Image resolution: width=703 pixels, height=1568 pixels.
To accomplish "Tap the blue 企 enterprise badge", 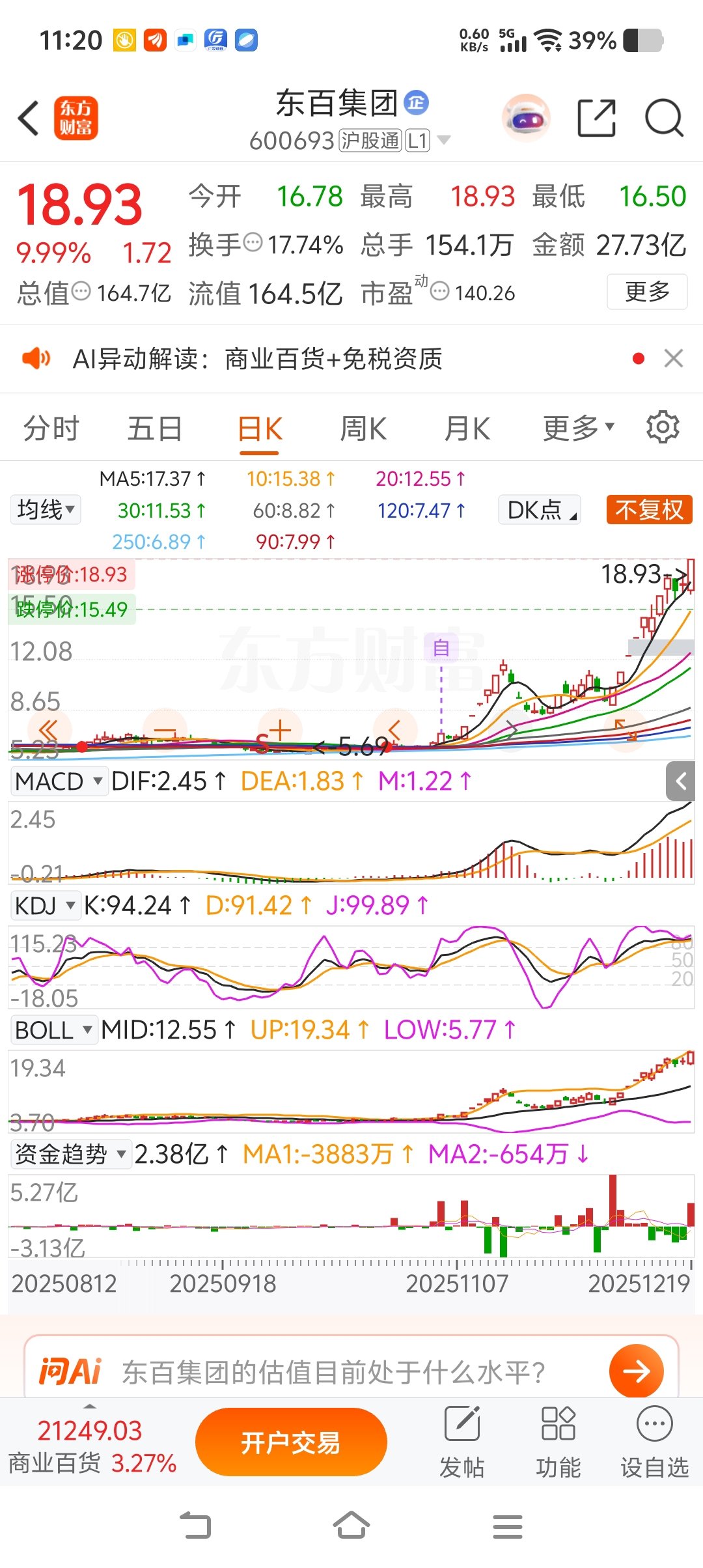I will tap(417, 103).
